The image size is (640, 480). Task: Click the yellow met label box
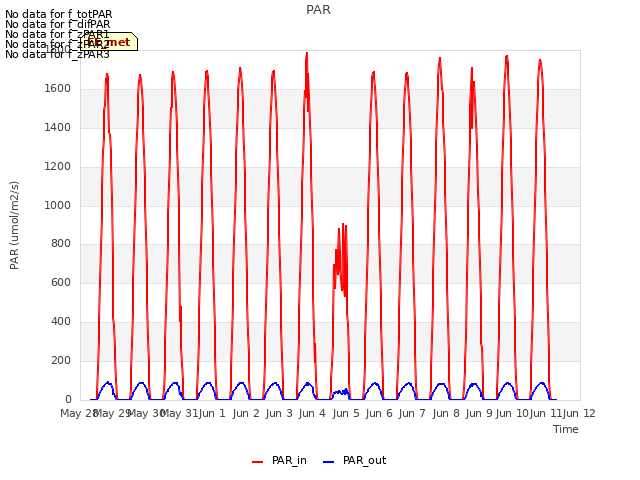109,42
